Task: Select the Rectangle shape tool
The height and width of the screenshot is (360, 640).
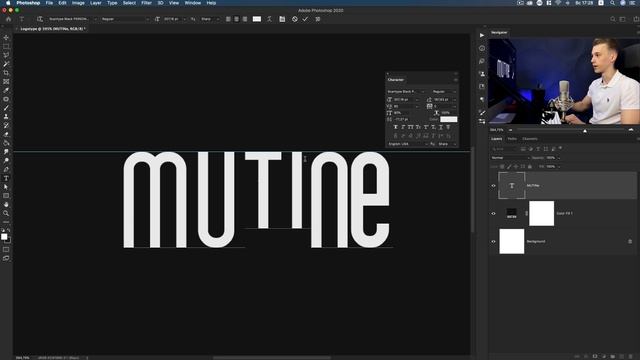Action: click(6, 196)
